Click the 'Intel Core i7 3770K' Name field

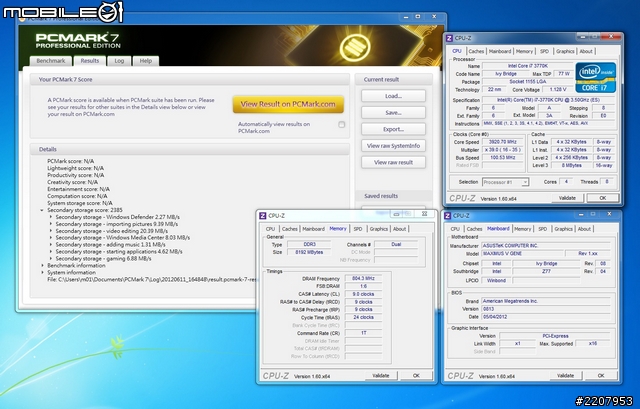tap(528, 66)
